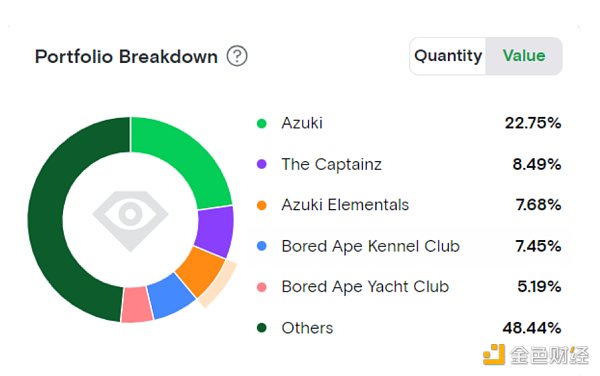Click the eye logo in chart center
Viewport: 600px width, 376px height.
click(130, 220)
